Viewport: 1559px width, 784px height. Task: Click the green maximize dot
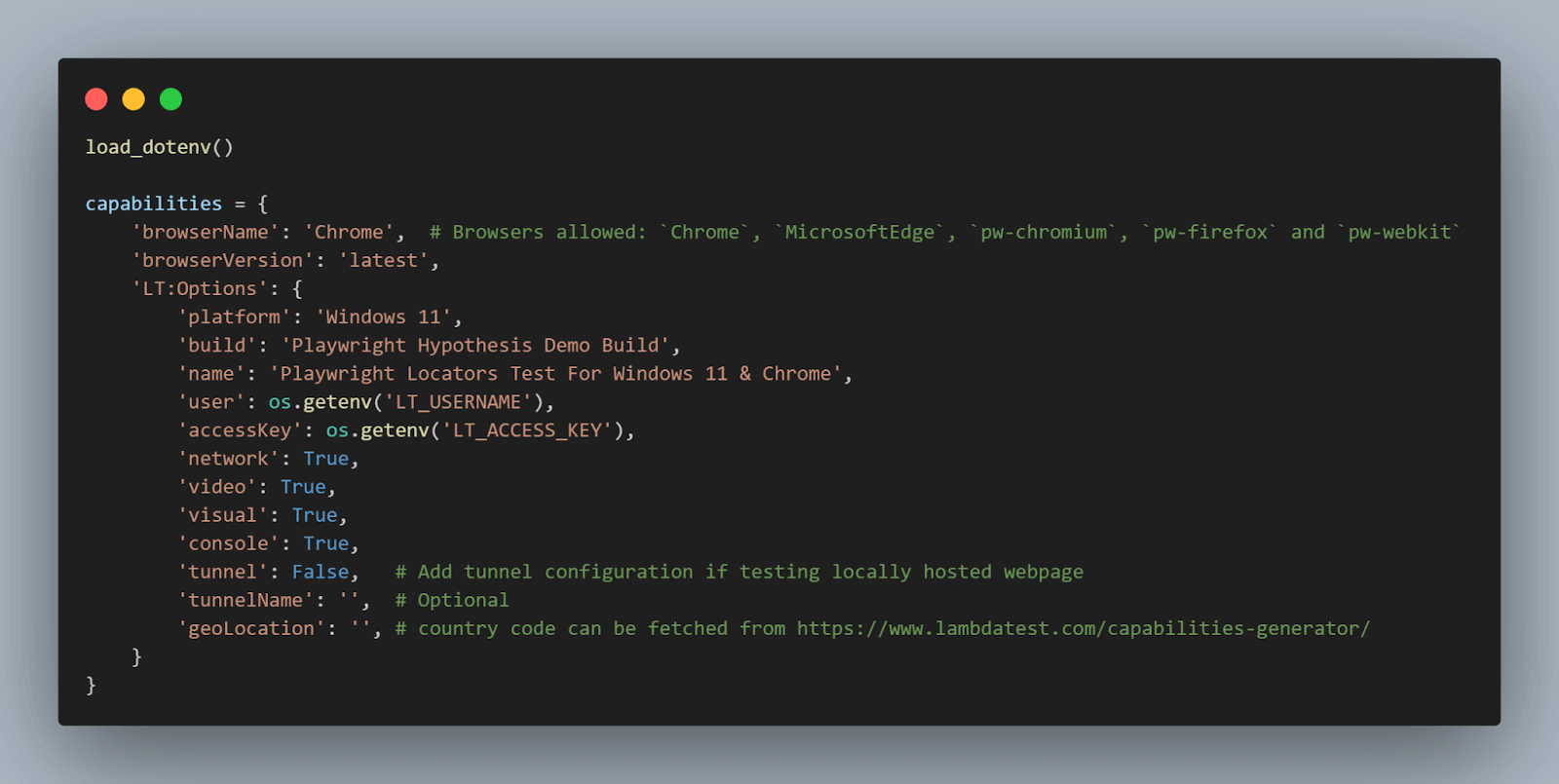171,99
